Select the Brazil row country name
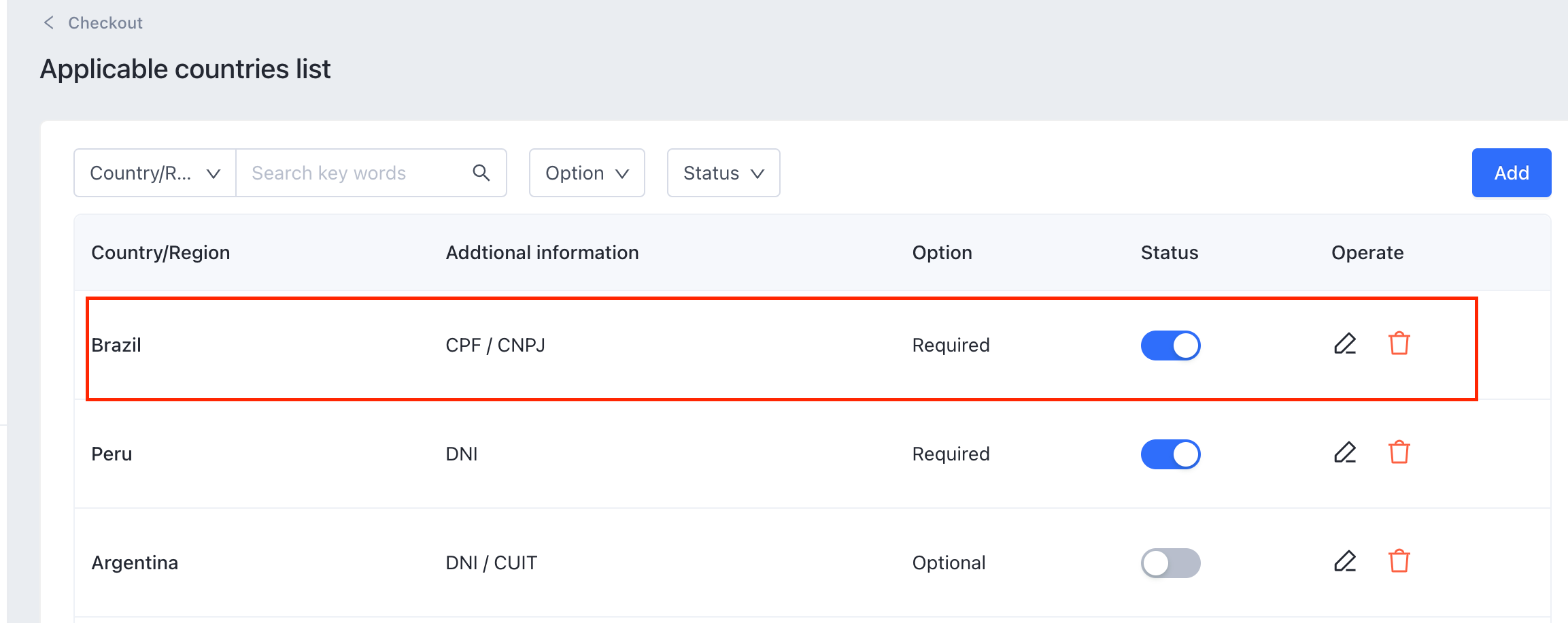This screenshot has height=623, width=1568. [116, 346]
